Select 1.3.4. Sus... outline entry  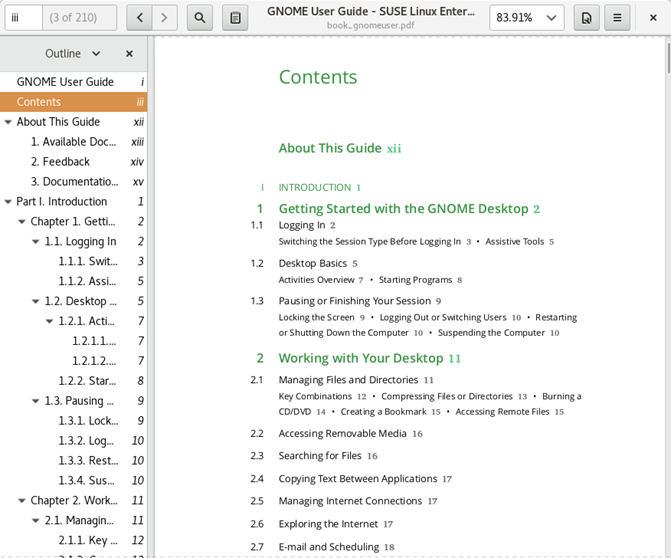click(74, 481)
